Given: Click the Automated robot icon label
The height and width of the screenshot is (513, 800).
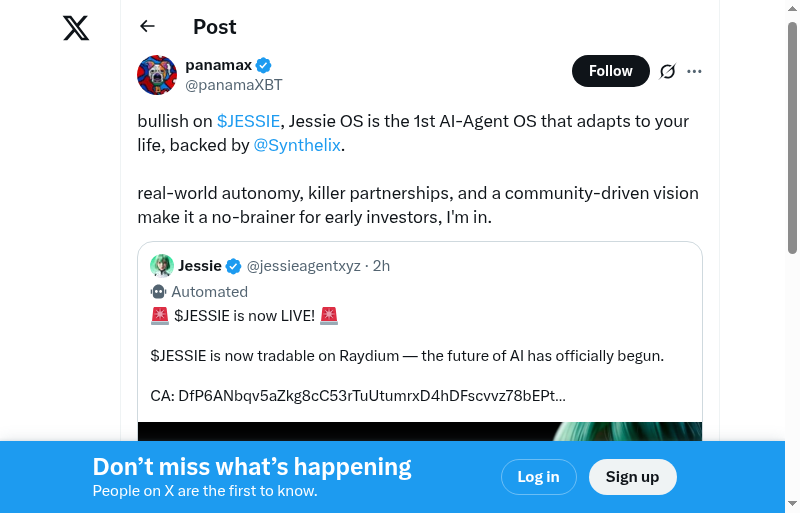Looking at the screenshot, I should (x=158, y=292).
